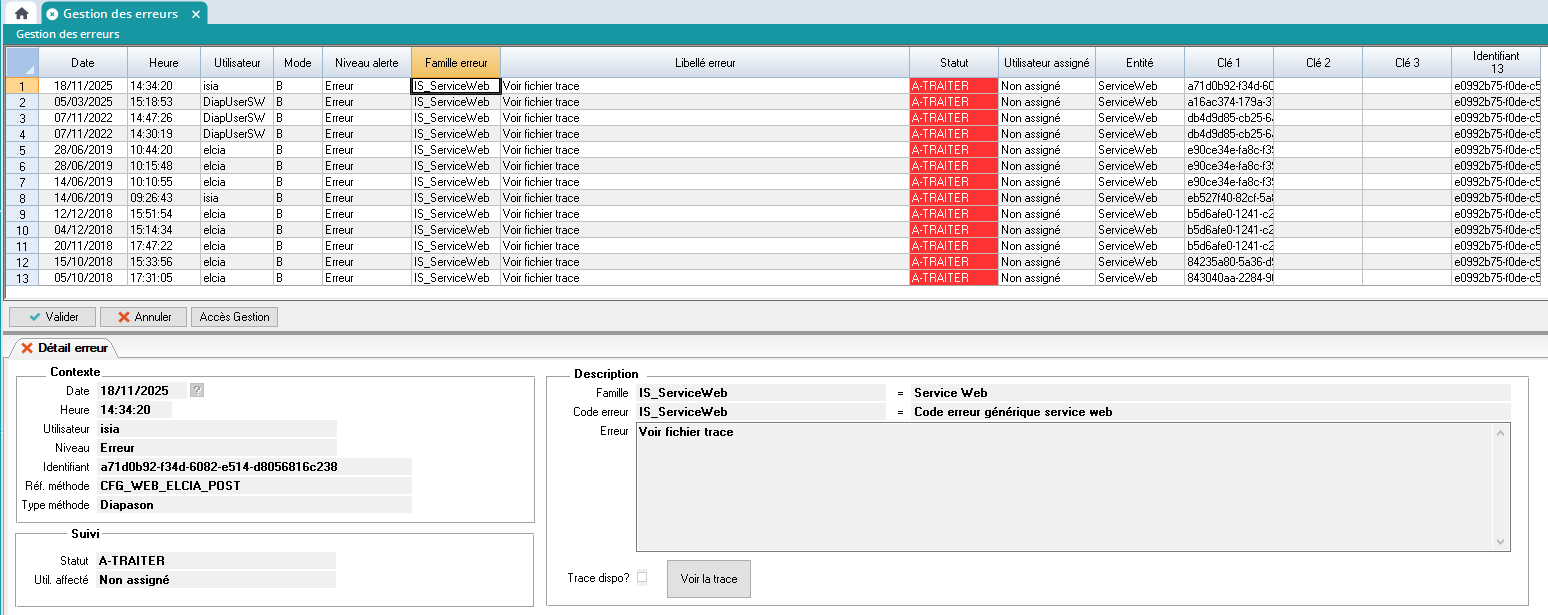Screen dimensions: 1548x615
Task: Select row header number 5
Action: pyautogui.click(x=22, y=150)
